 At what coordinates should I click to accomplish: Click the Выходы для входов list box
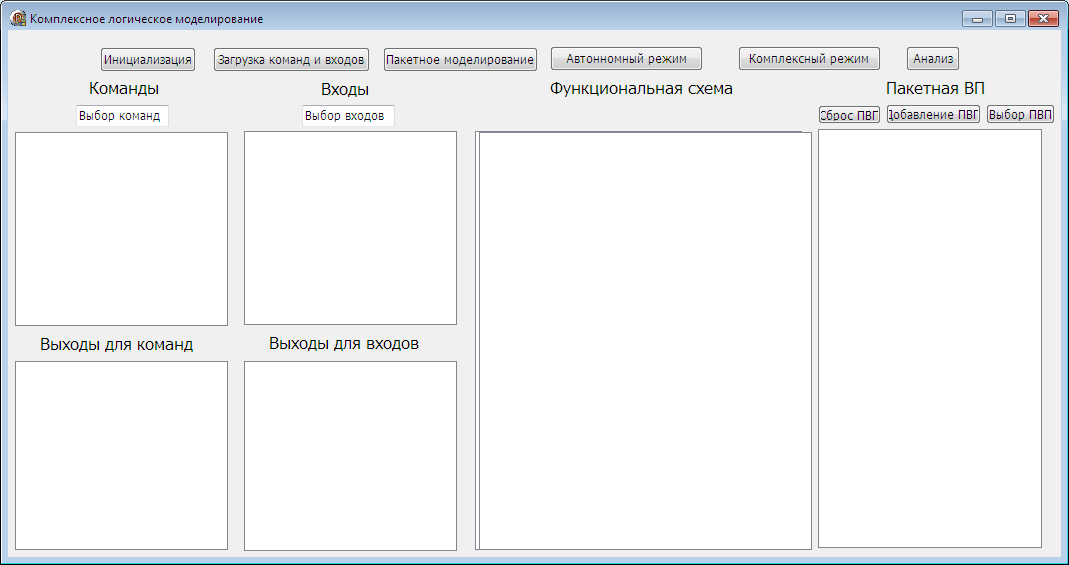coord(350,455)
